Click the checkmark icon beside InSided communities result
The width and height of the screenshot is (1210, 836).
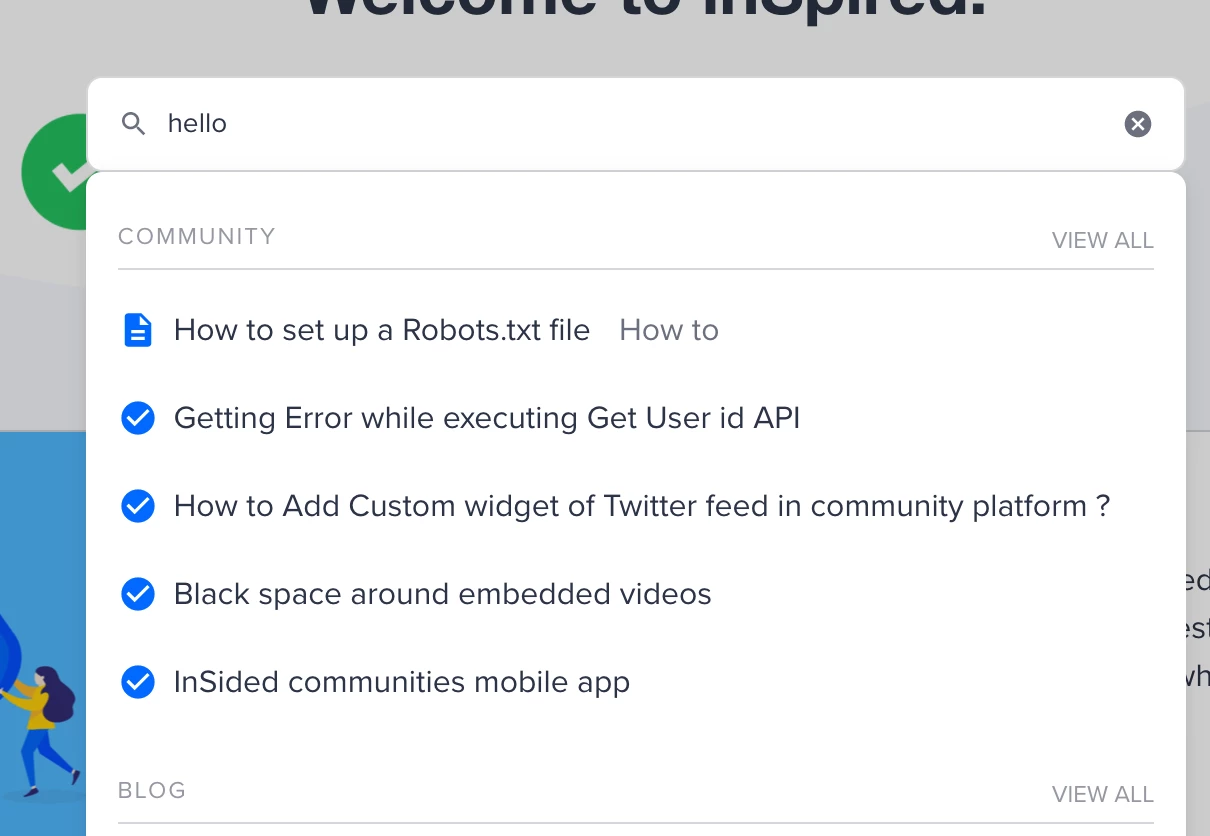[138, 682]
